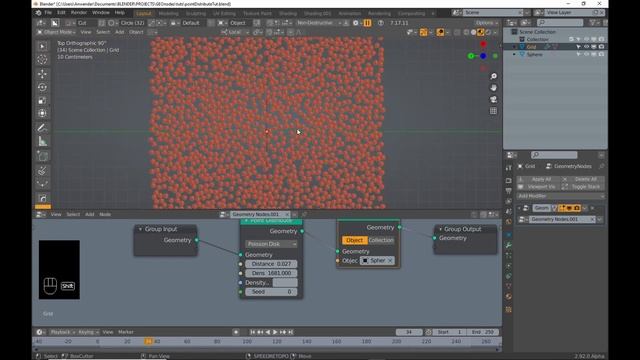Click the red Z axis gizmo dot
640x360 pixels.
(x=483, y=44)
